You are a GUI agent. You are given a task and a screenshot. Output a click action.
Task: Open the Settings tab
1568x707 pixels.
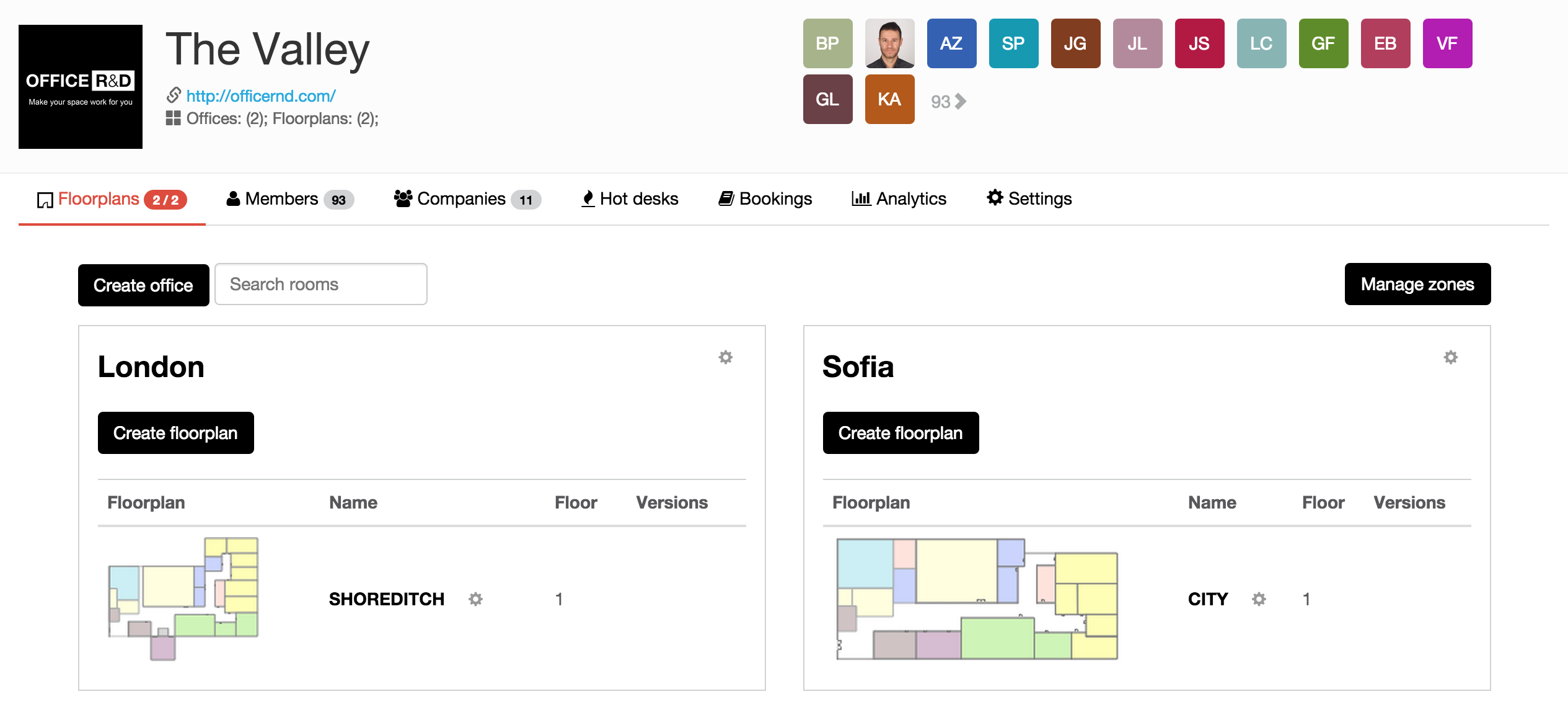tap(1029, 199)
